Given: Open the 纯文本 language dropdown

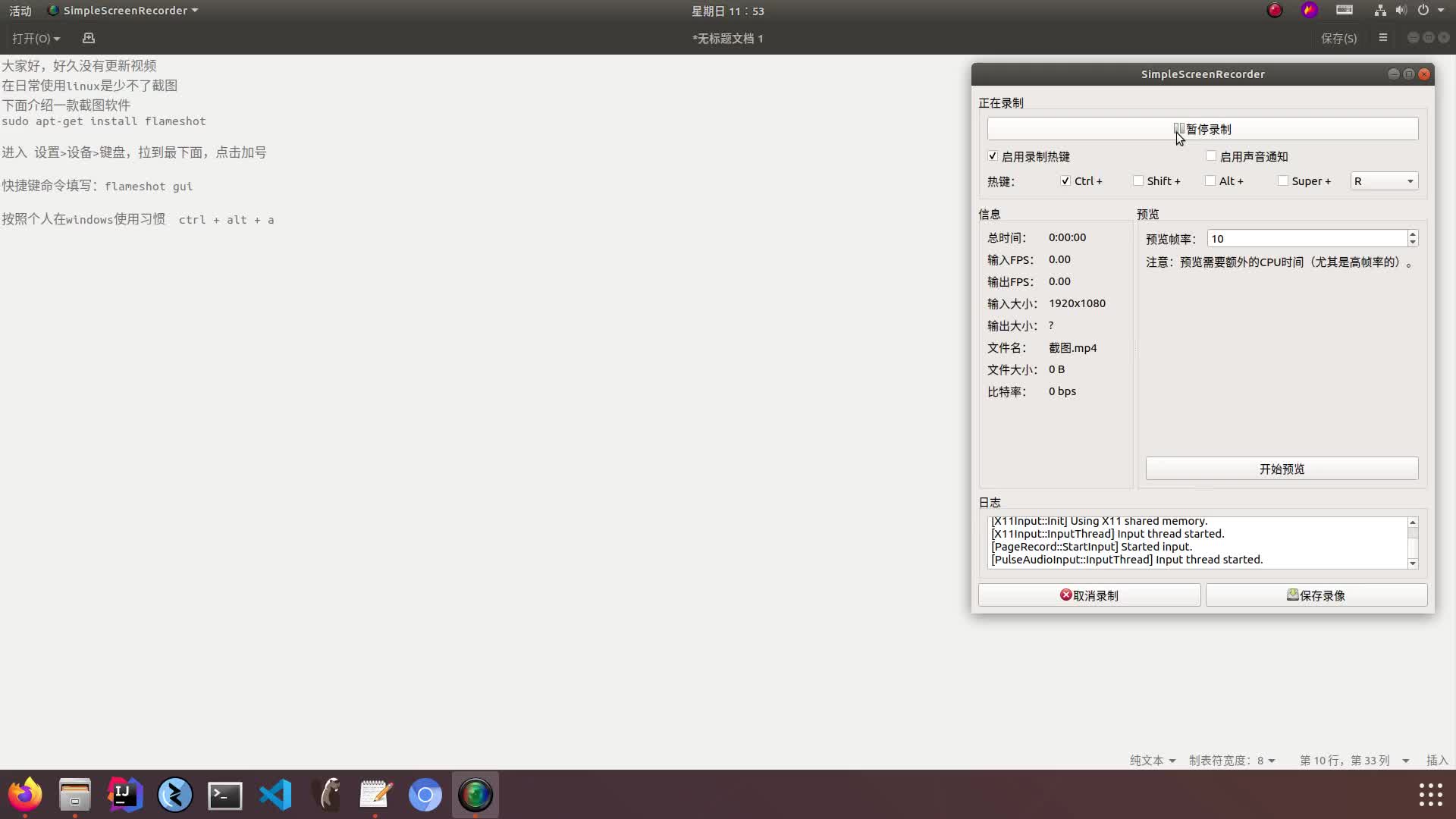Looking at the screenshot, I should click(1151, 761).
